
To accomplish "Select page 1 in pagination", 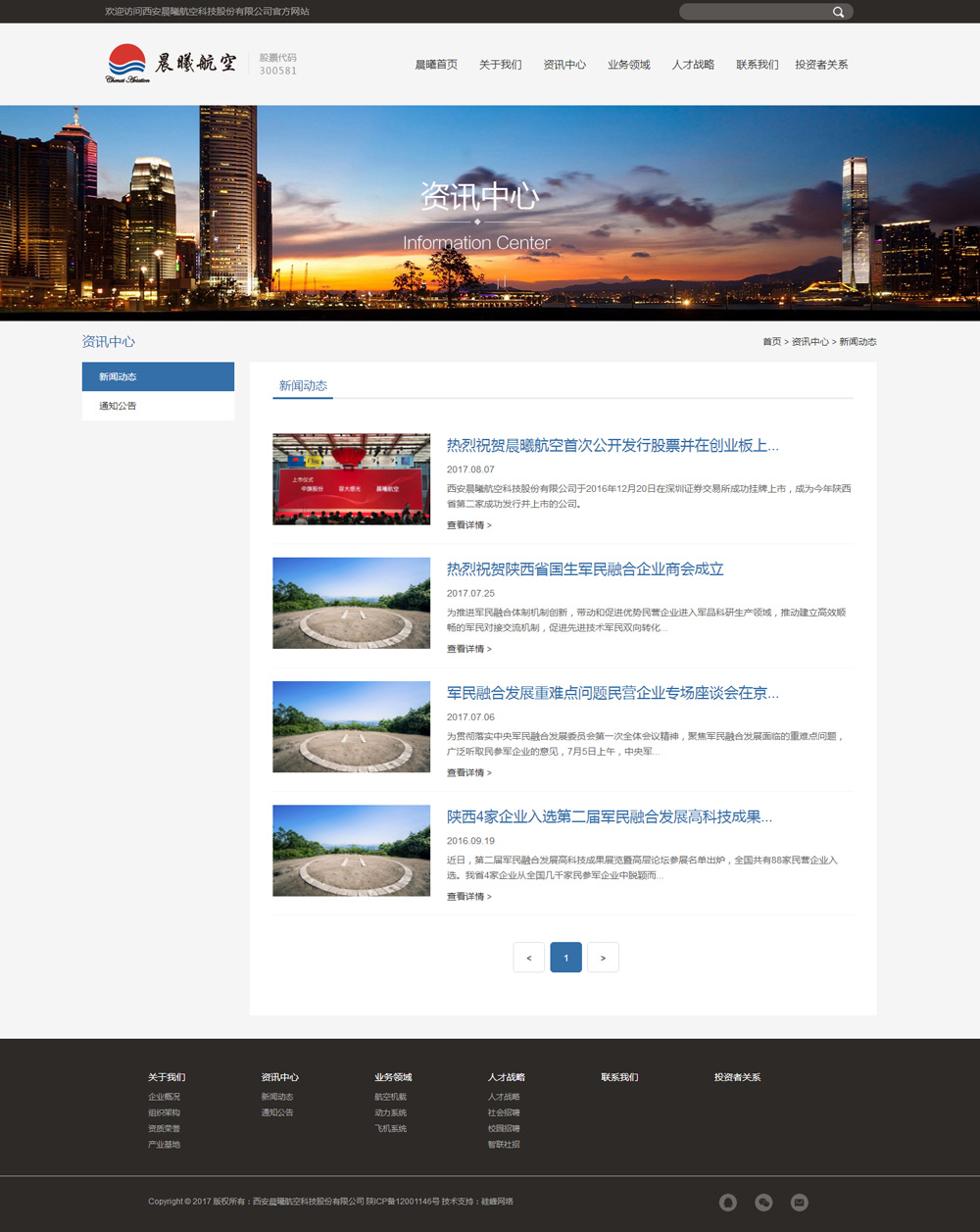I will (566, 958).
